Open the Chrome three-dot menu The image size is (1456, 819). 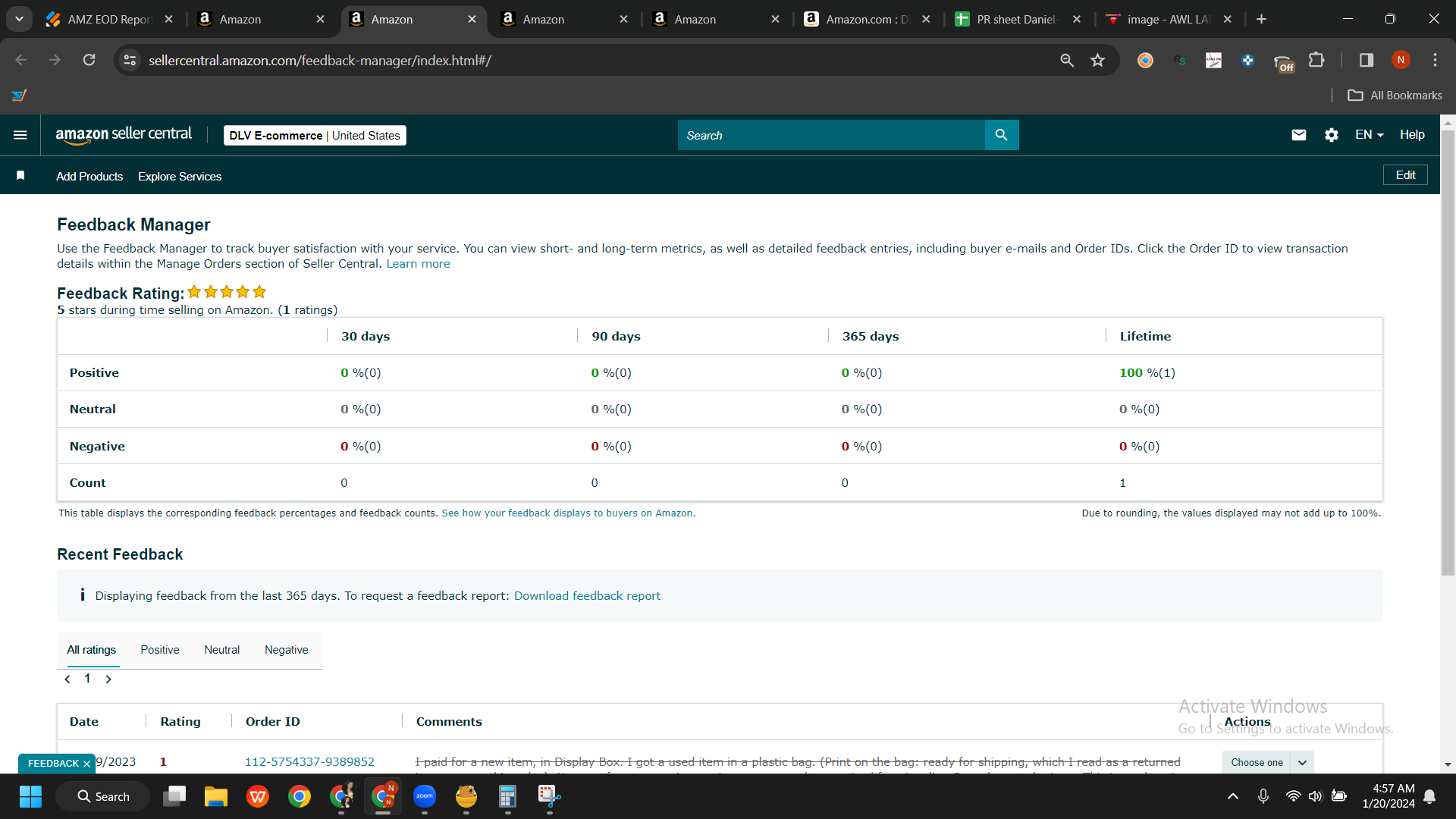[1435, 60]
